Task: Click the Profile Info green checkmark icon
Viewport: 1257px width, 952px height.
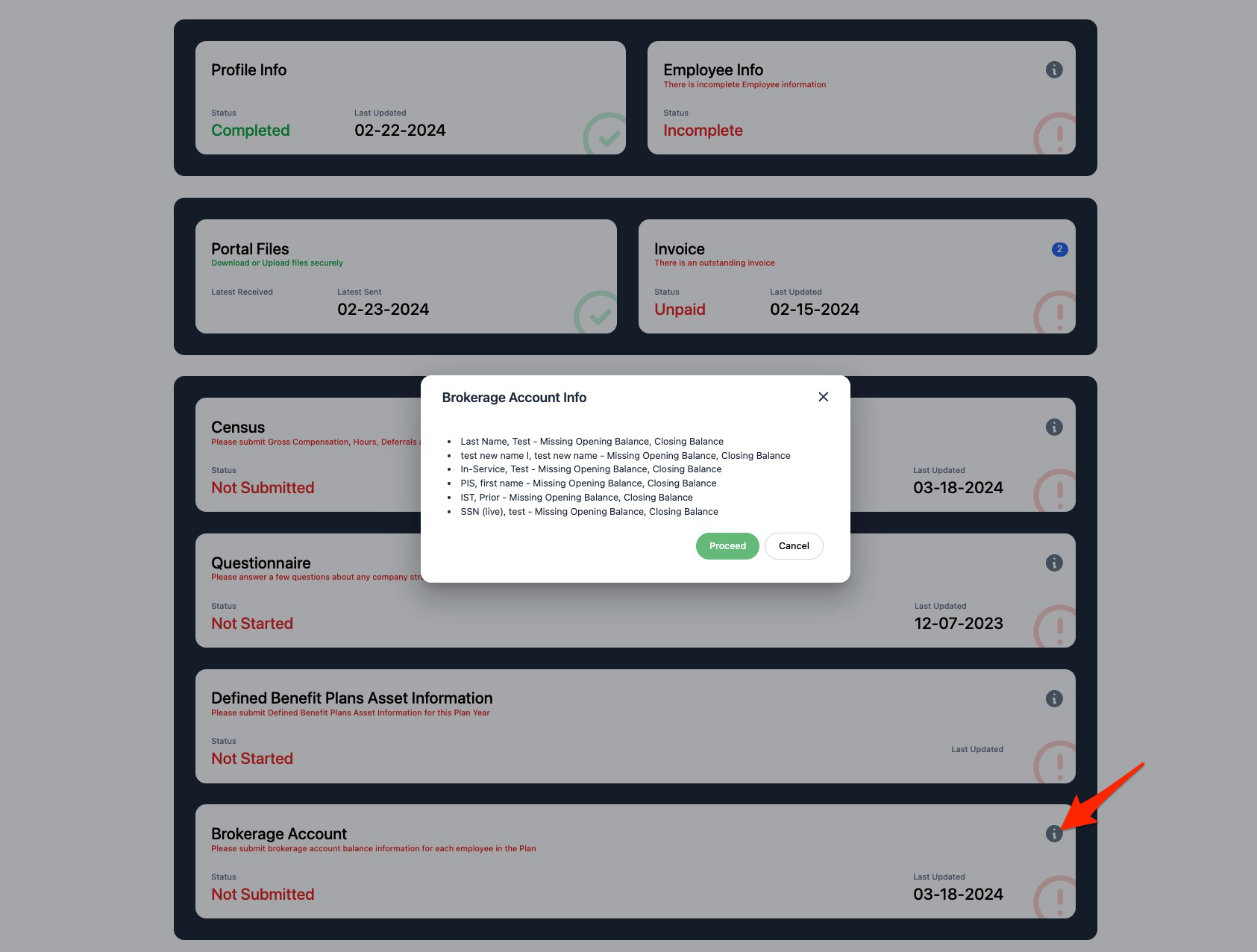Action: [606, 136]
